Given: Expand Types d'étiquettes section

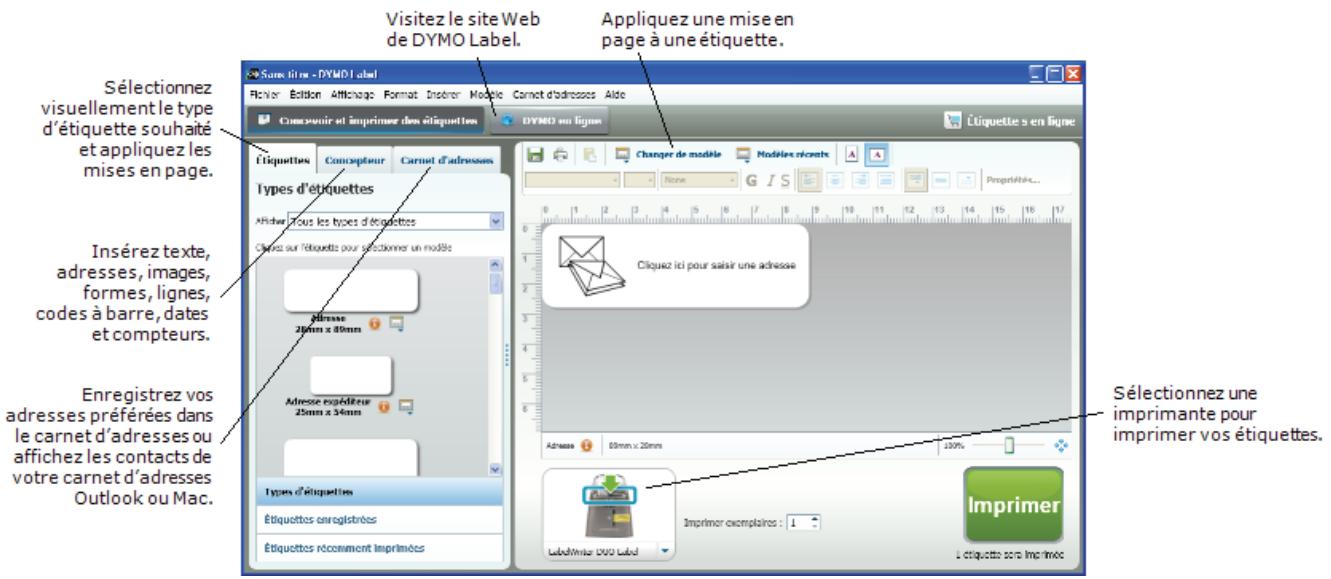Looking at the screenshot, I should (x=379, y=492).
